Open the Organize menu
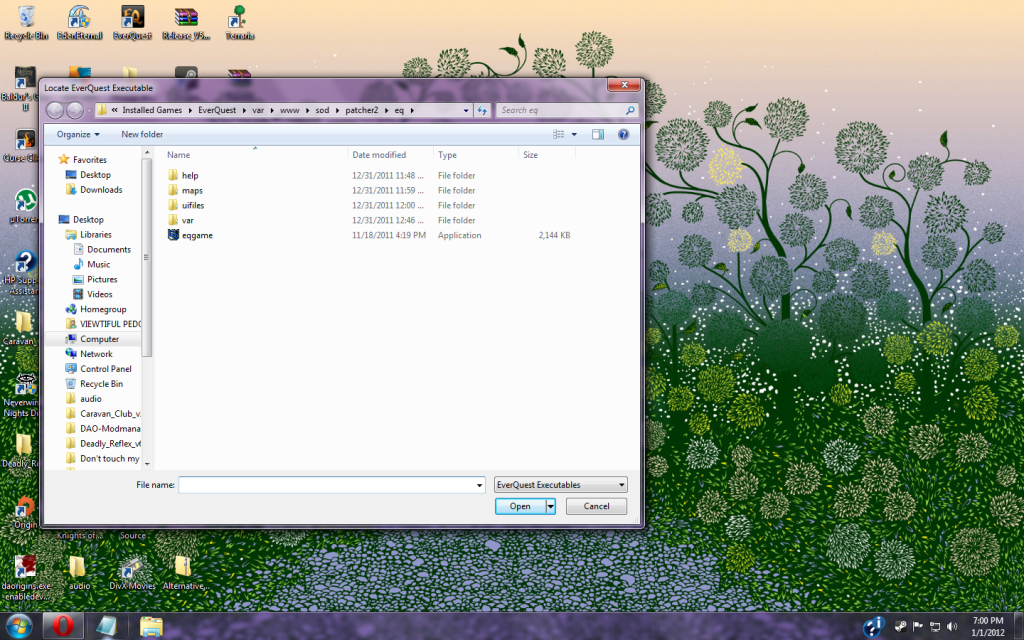The height and width of the screenshot is (640, 1024). [78, 135]
